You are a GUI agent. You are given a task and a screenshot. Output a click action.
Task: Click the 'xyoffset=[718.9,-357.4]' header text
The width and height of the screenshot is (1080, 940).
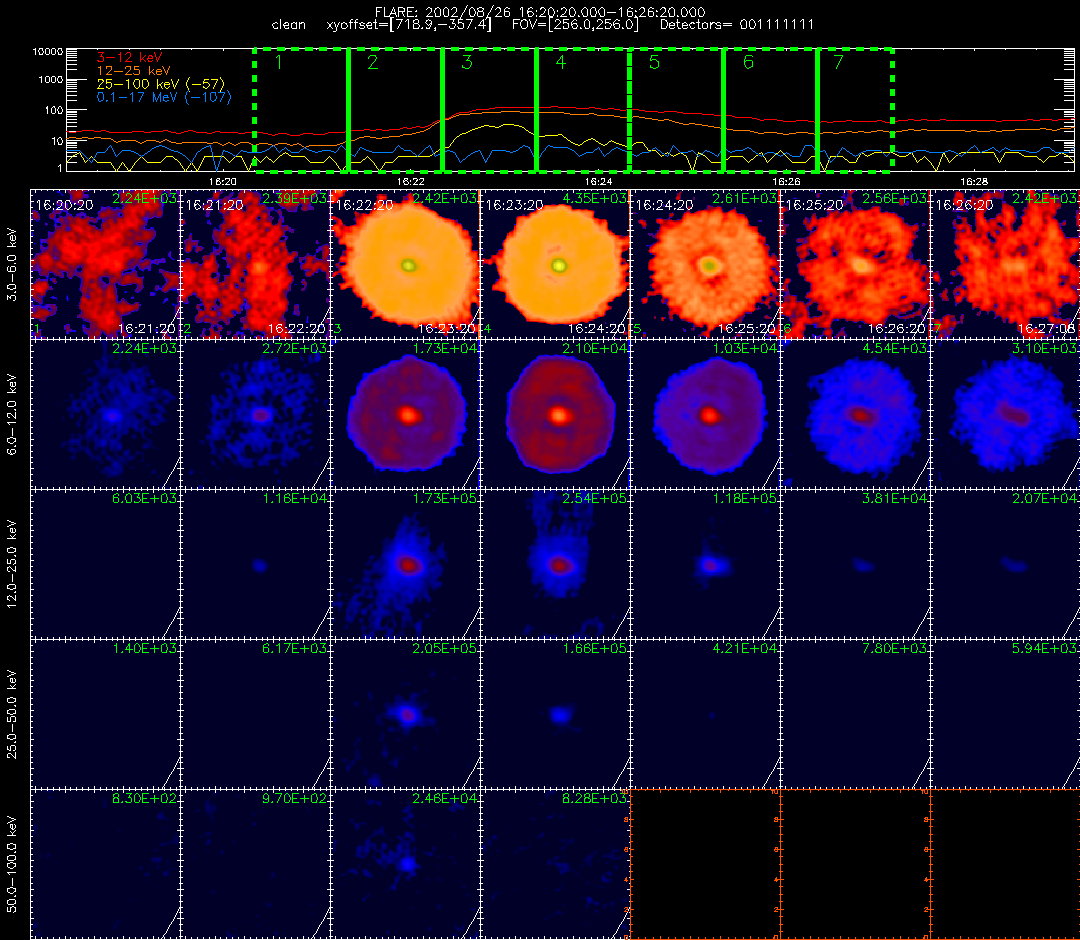tap(409, 25)
